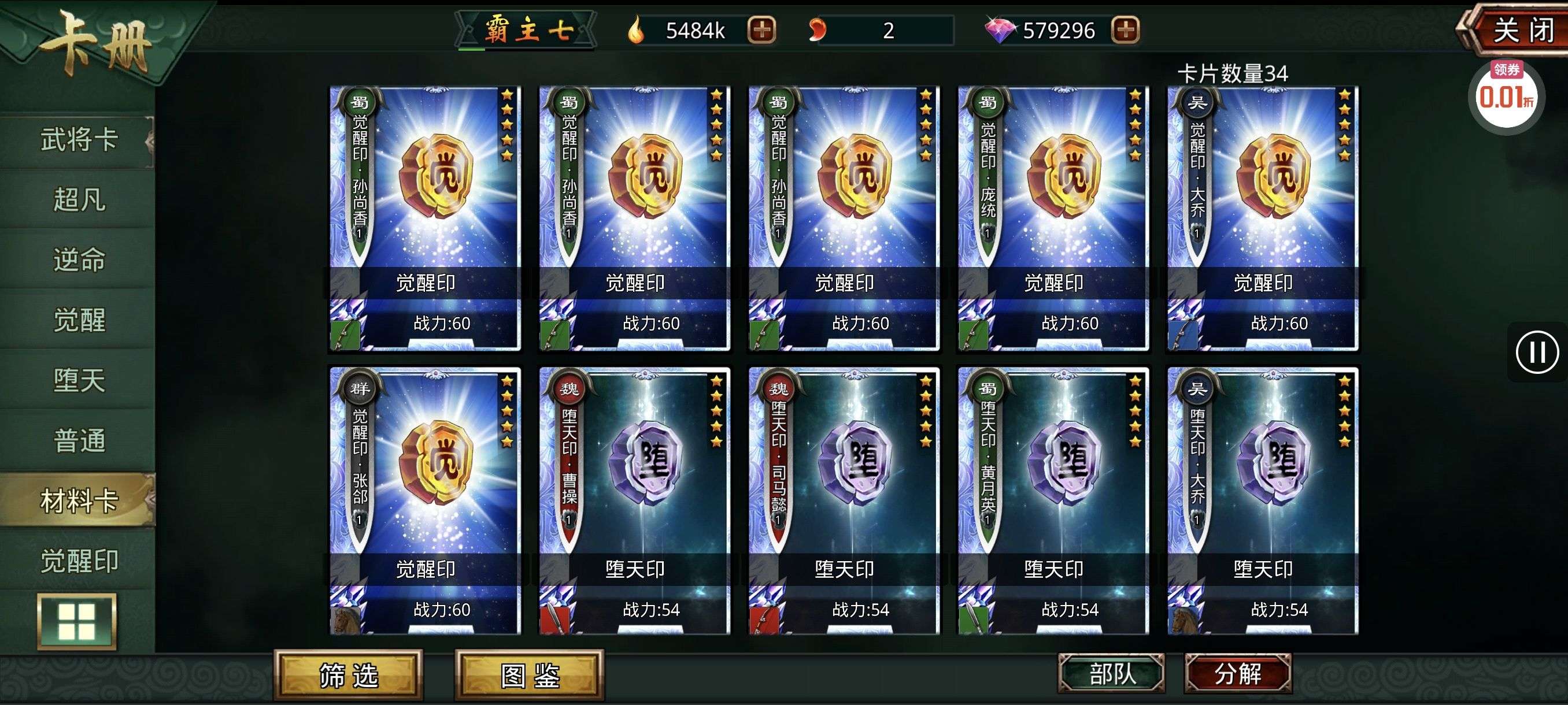Screen dimensions: 1568x705
Task: Select the 觉醒印 庞统 card
Action: click(1053, 219)
